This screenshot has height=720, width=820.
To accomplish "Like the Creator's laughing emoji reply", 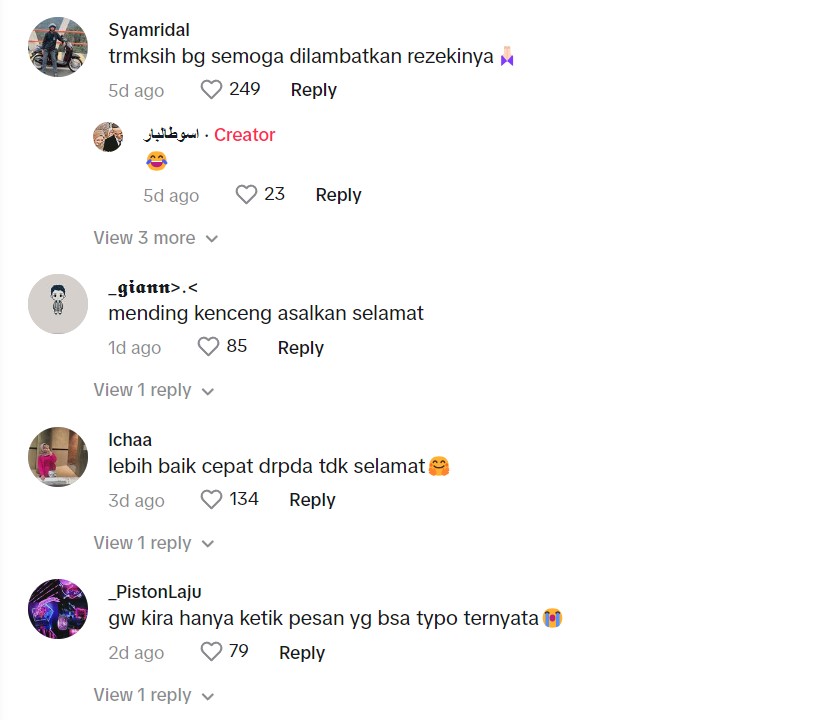I will pyautogui.click(x=246, y=195).
